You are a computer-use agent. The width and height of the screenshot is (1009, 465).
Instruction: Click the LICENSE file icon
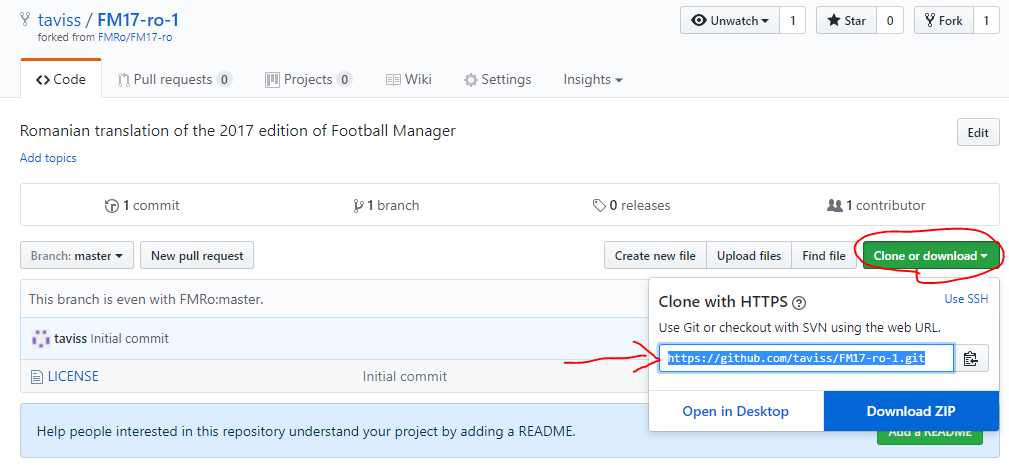coord(37,376)
